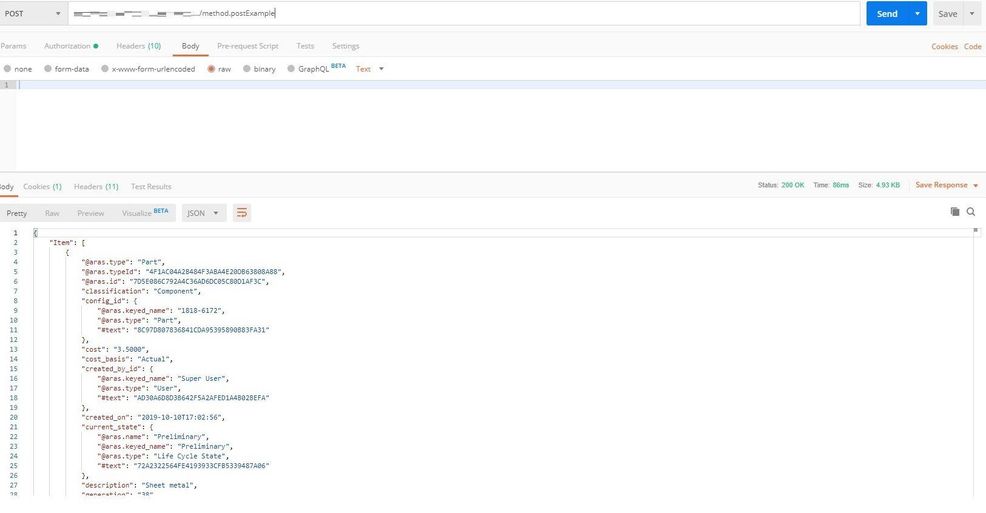Screen dimensions: 986x513
Task: Choose the x-www-form-urlencoded body option
Action: 116,69
